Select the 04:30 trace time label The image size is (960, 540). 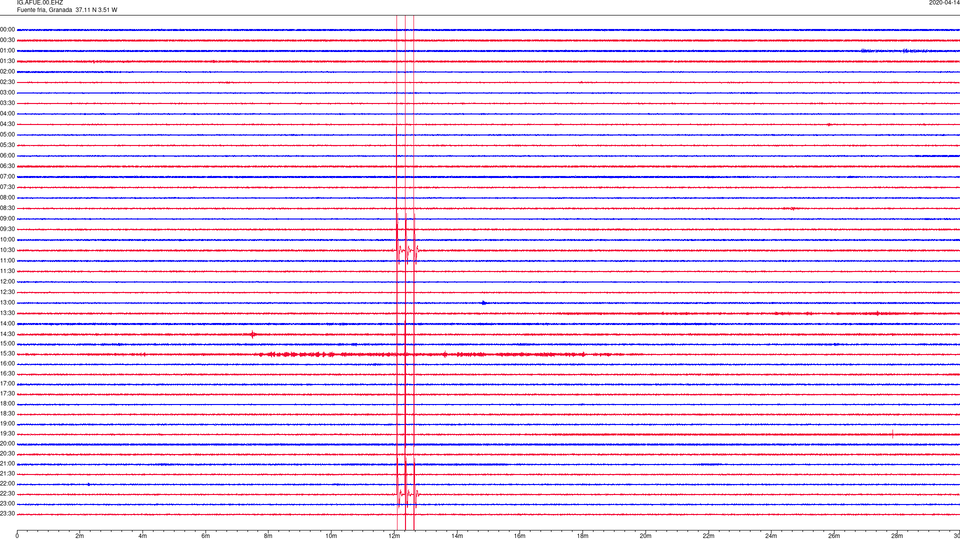click(x=7, y=124)
